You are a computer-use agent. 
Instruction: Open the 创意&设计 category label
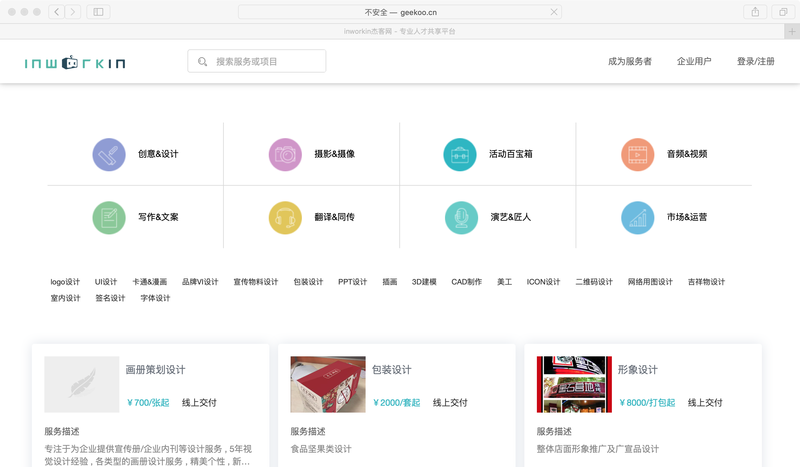click(158, 154)
